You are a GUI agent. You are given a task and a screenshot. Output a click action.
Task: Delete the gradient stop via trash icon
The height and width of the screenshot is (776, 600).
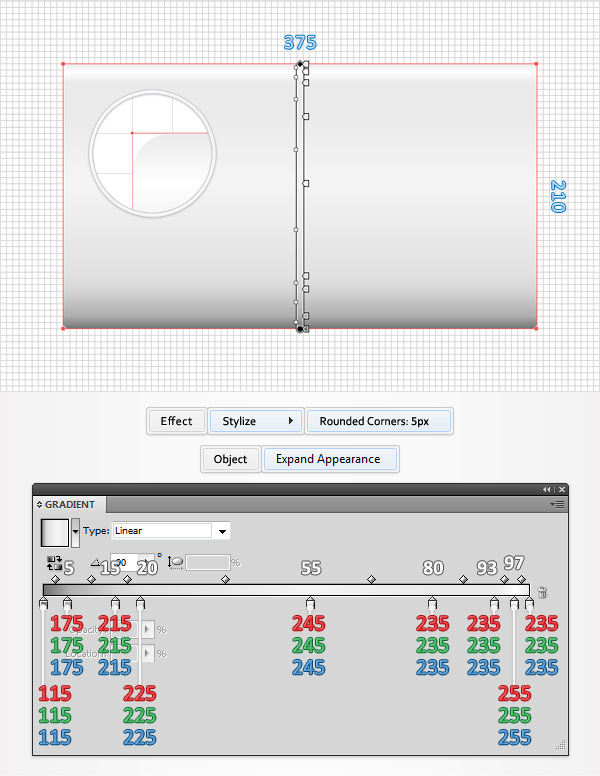[542, 592]
